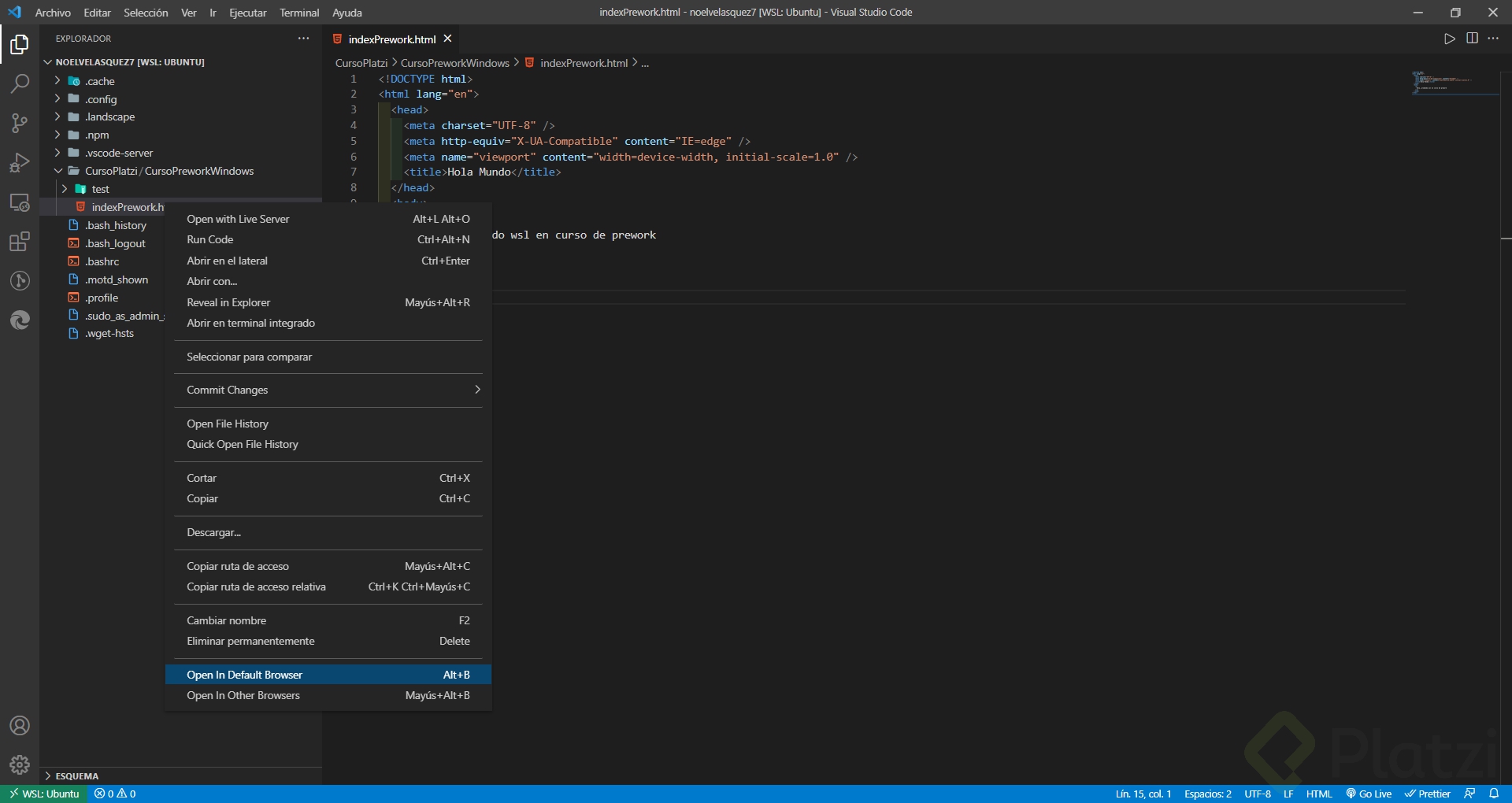Select the .bashrc file
Image resolution: width=1512 pixels, height=803 pixels.
[180, 261]
